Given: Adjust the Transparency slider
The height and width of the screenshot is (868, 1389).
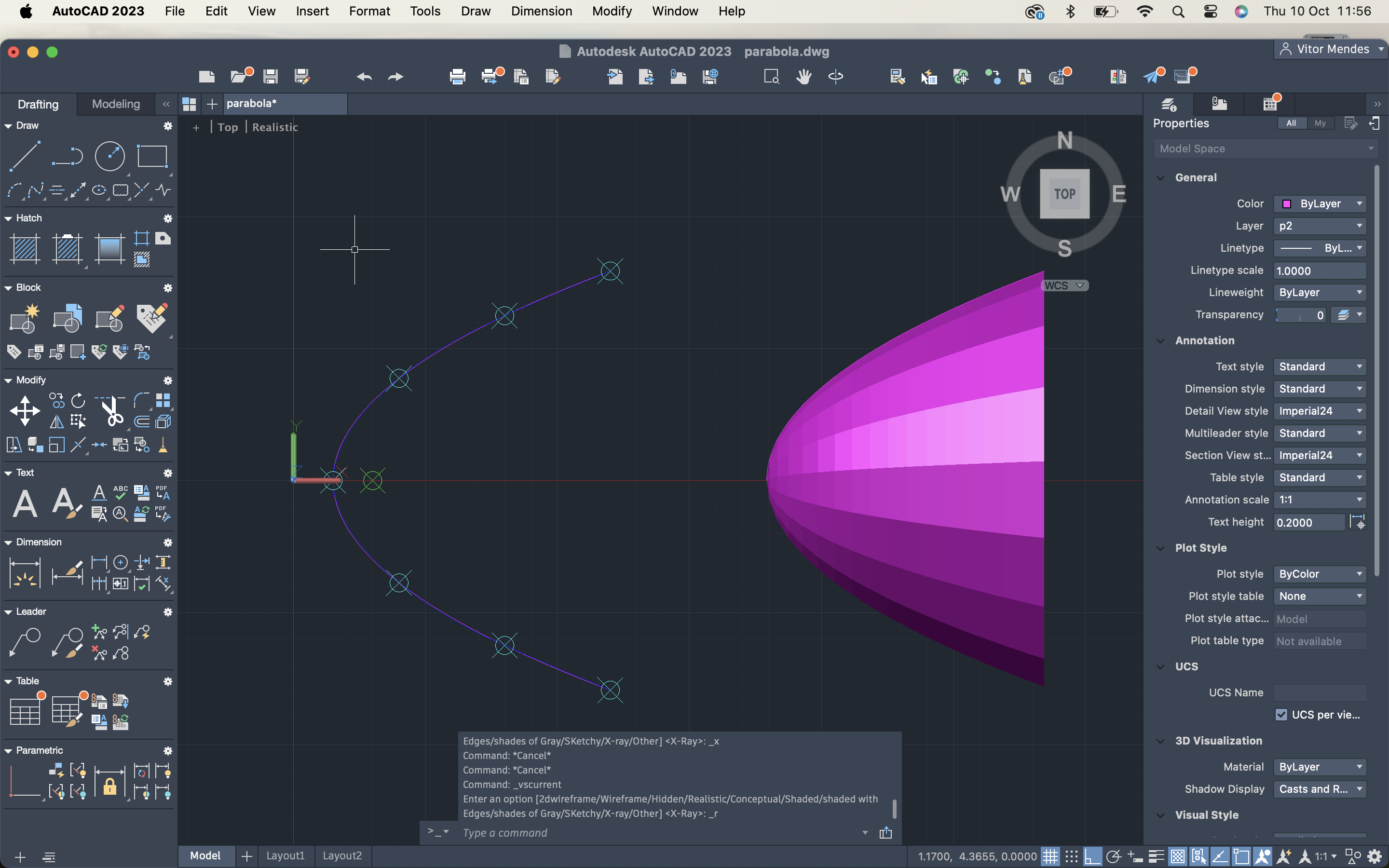Looking at the screenshot, I should tap(1300, 315).
